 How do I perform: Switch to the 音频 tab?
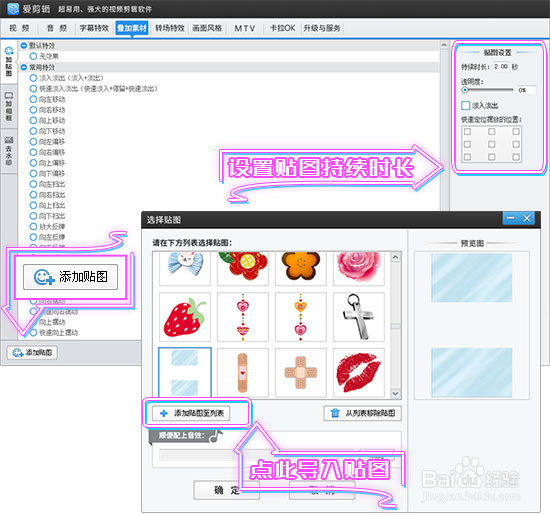point(57,28)
